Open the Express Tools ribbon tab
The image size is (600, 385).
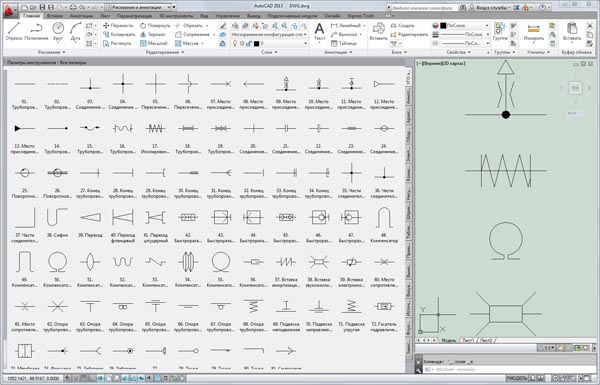coord(361,16)
